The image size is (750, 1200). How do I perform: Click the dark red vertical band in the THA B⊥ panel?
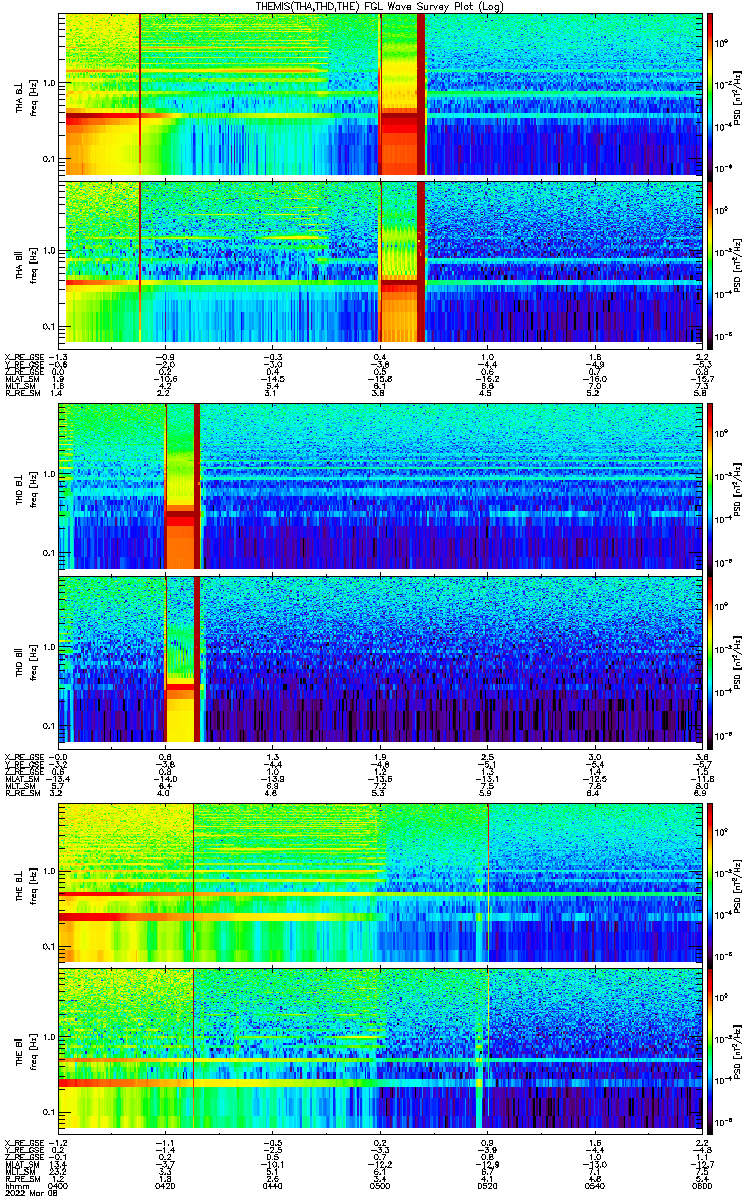tap(421, 95)
